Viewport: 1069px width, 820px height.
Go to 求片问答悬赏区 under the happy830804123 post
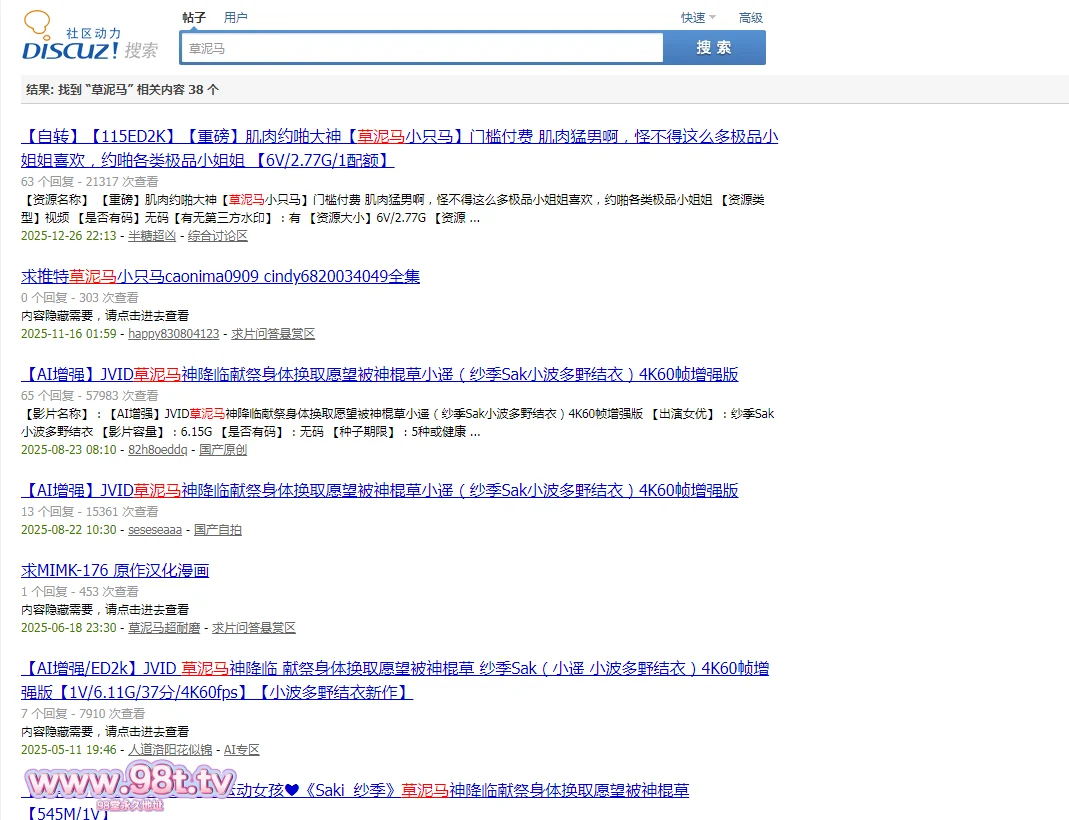[273, 334]
